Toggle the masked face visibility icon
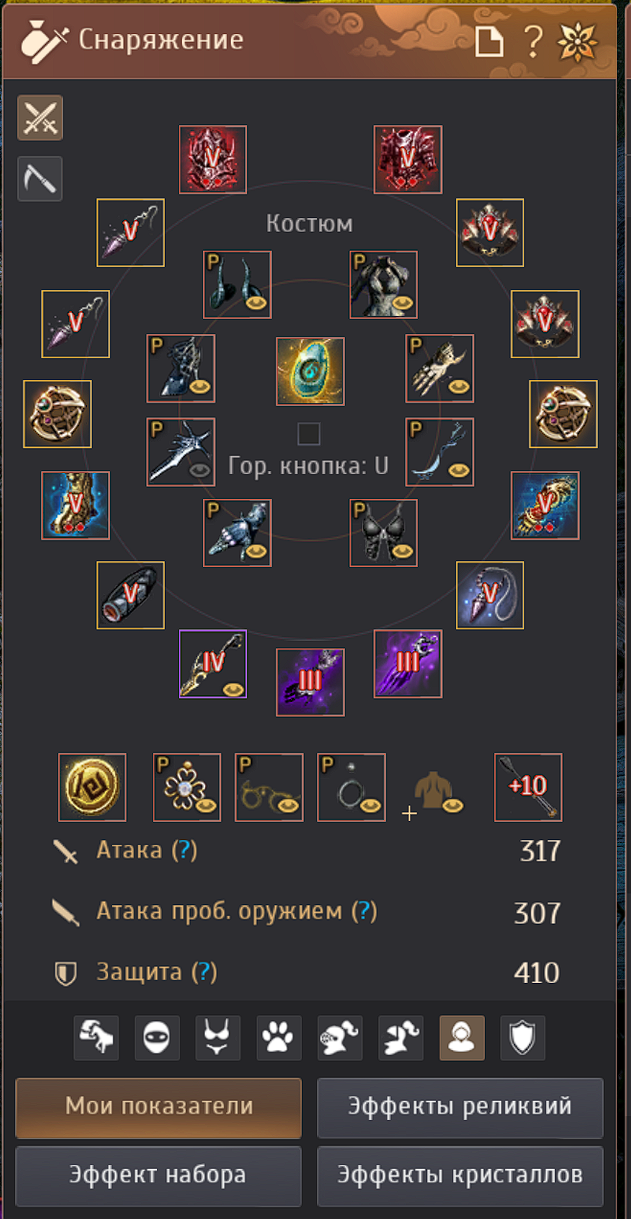The width and height of the screenshot is (631, 1219). tap(157, 1038)
